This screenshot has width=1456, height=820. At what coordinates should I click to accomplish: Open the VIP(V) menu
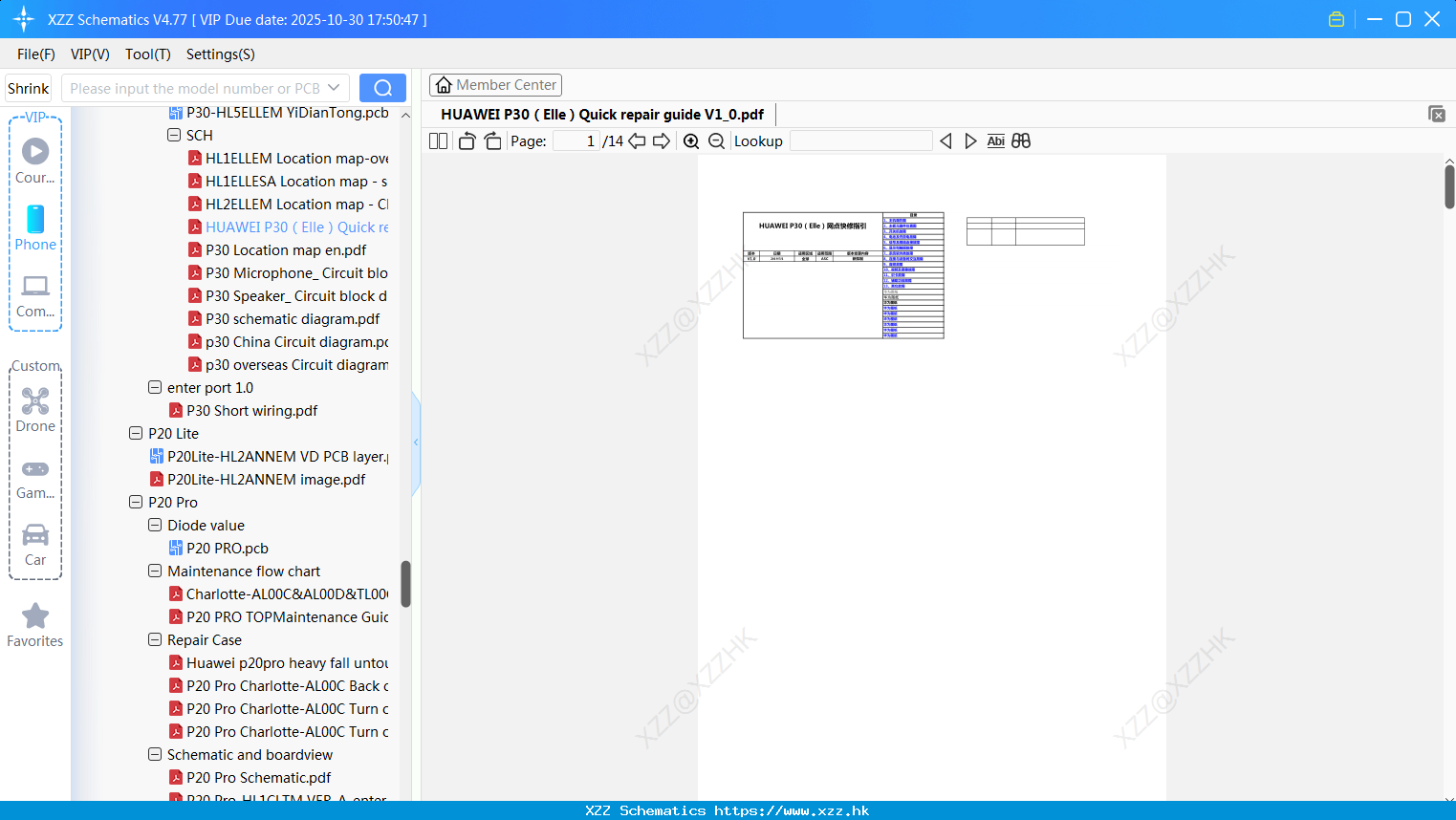[x=90, y=54]
